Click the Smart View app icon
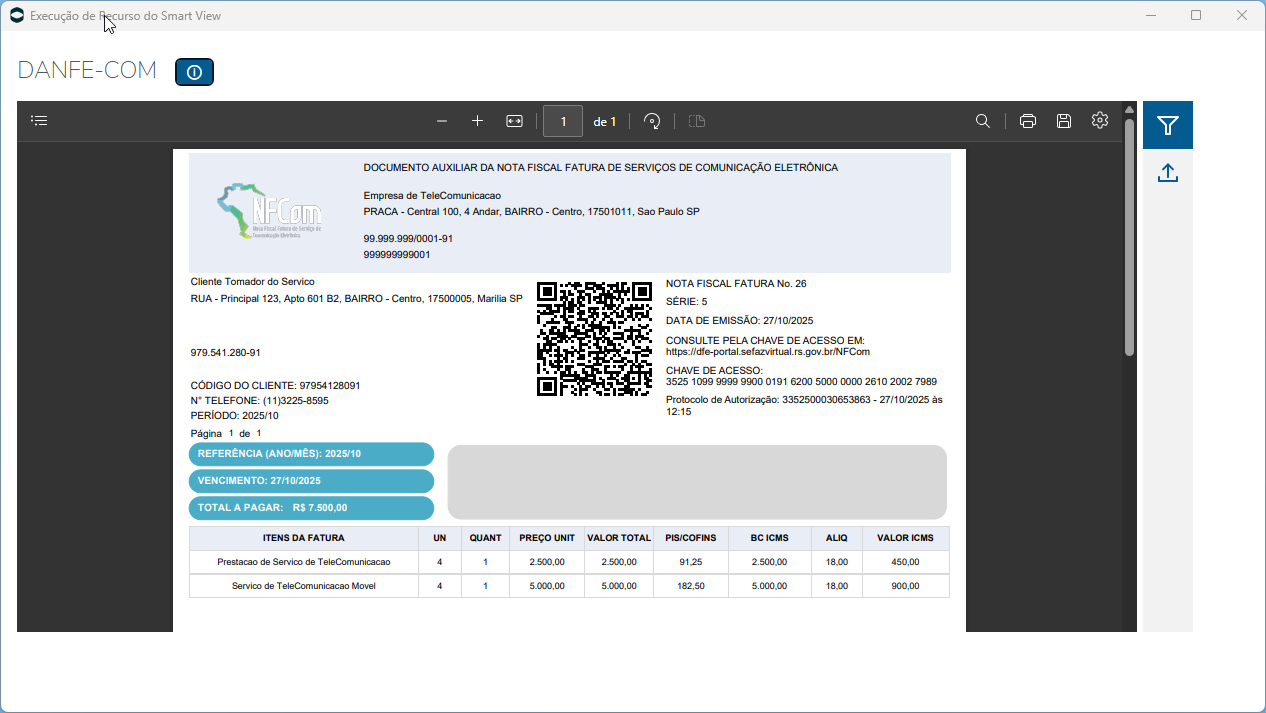1266x713 pixels. tap(16, 15)
